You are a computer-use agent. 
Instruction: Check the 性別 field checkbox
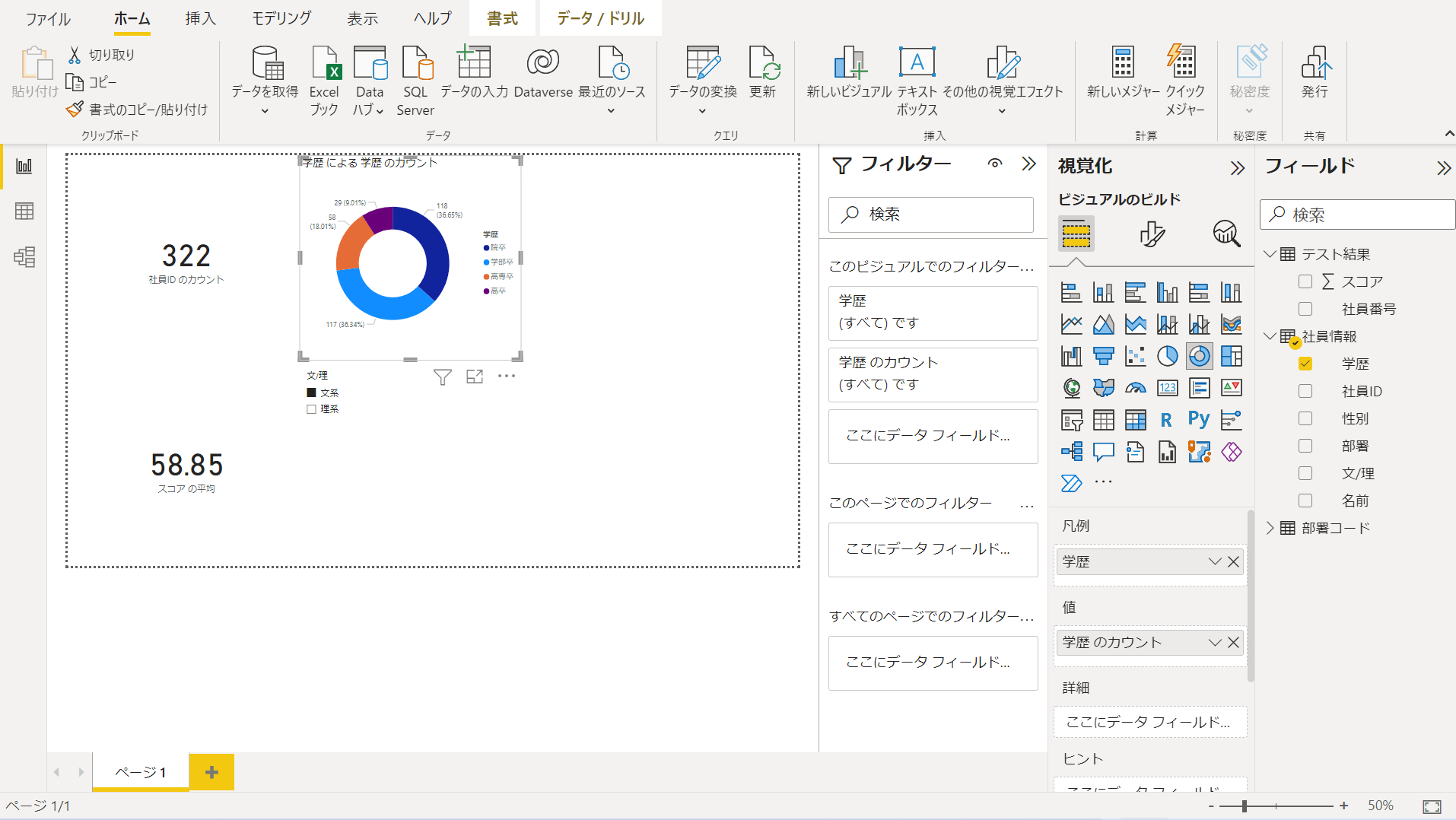1305,418
